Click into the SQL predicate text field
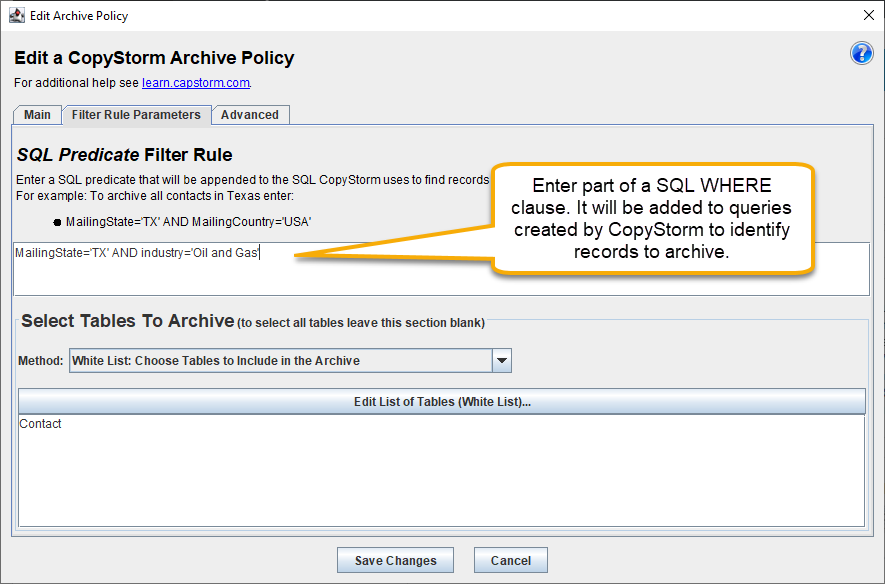Viewport: 885px width, 584px height. (441, 269)
